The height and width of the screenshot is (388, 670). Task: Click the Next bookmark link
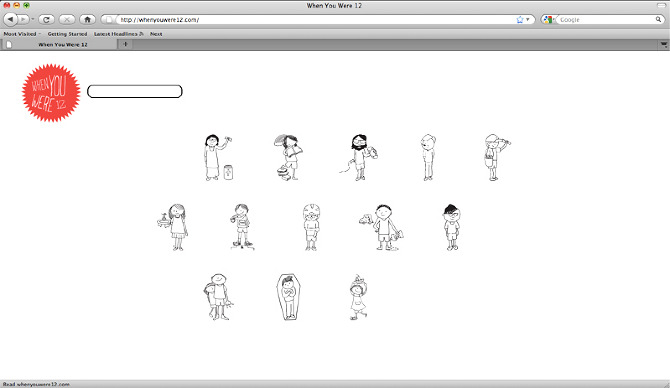pyautogui.click(x=156, y=34)
